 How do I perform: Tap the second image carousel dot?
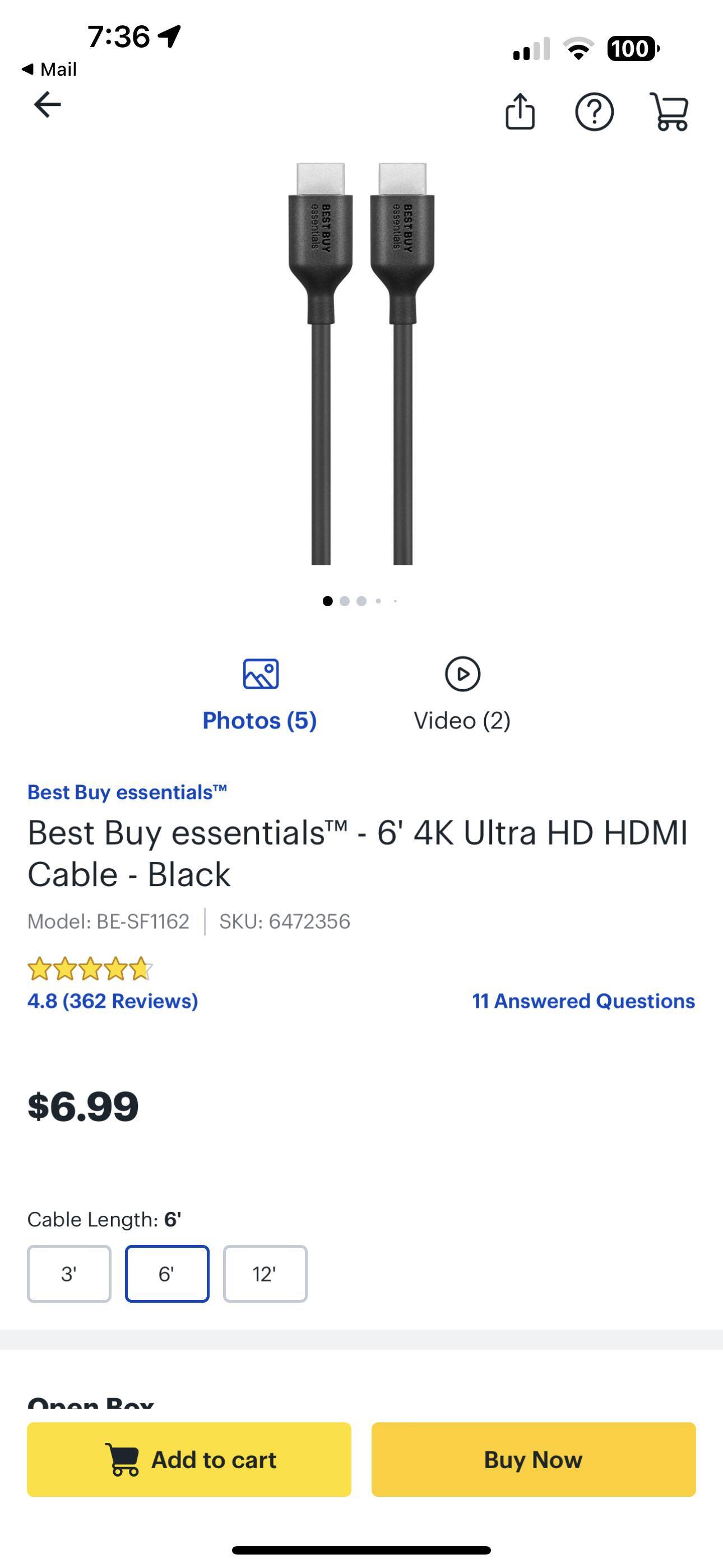point(345,601)
